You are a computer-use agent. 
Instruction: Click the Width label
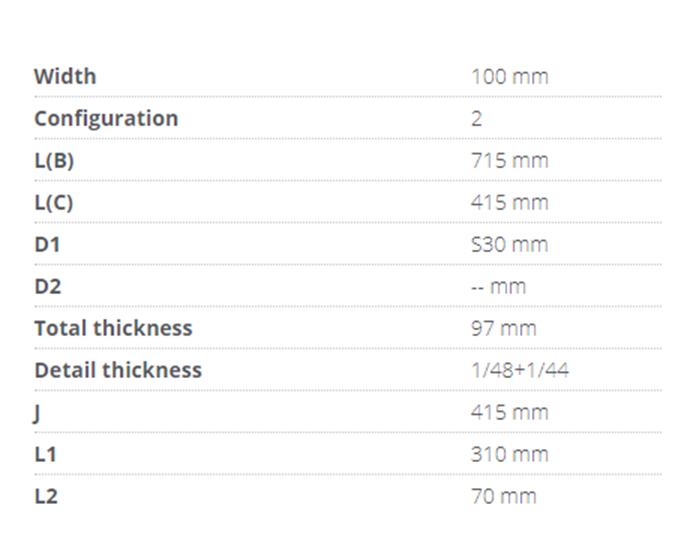[x=65, y=76]
